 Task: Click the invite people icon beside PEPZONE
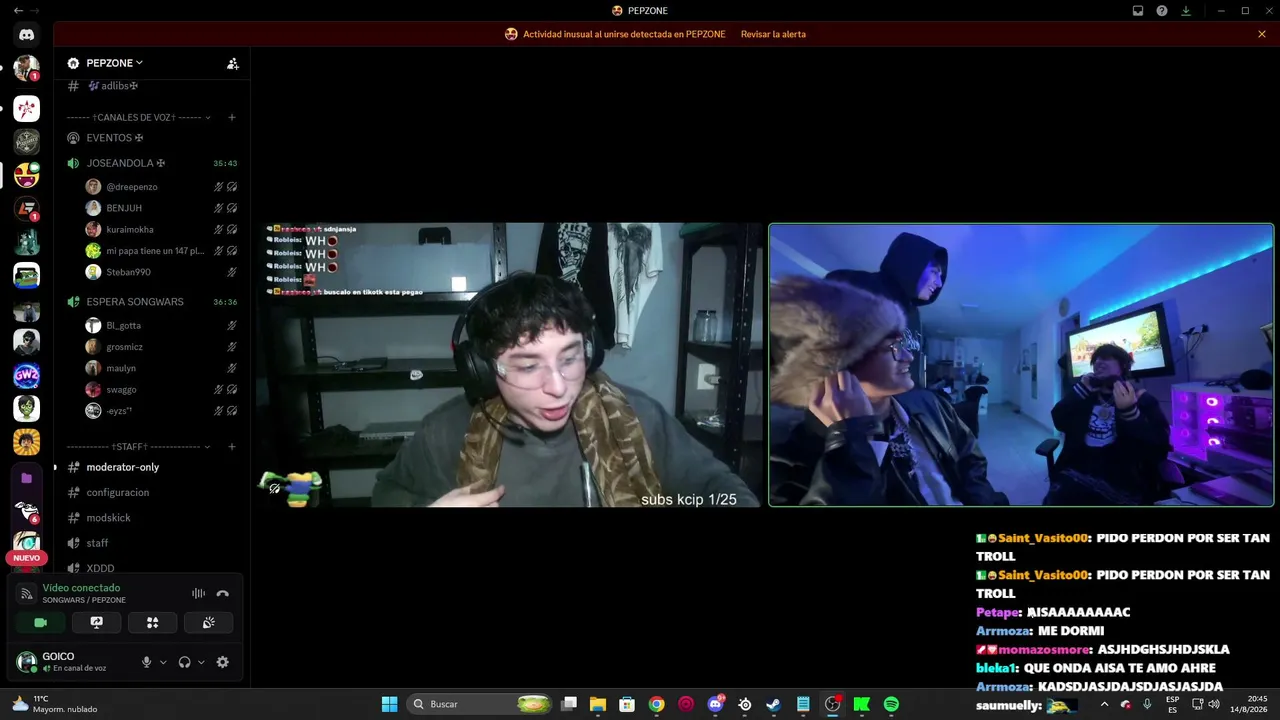pyautogui.click(x=233, y=63)
